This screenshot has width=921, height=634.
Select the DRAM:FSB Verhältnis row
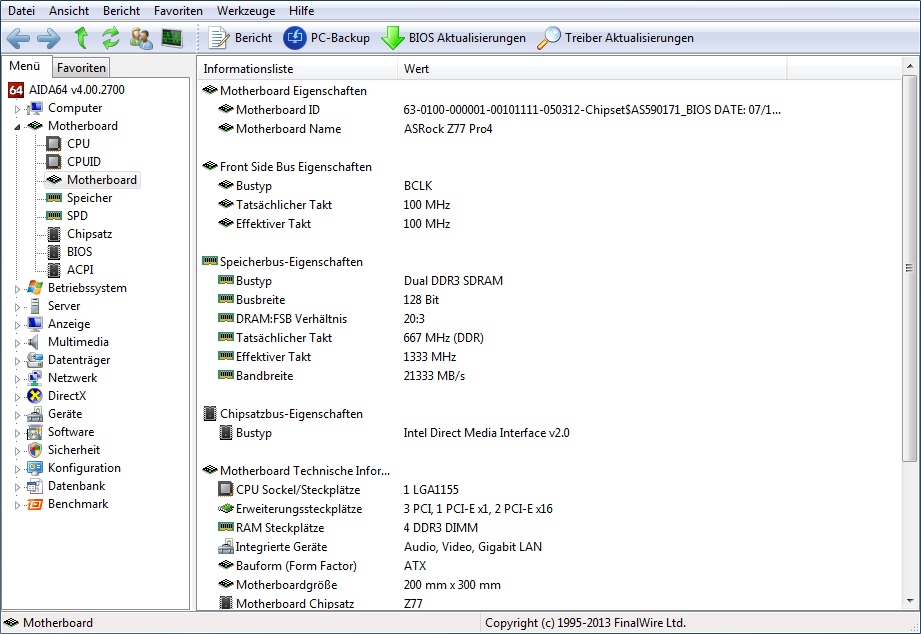549,318
